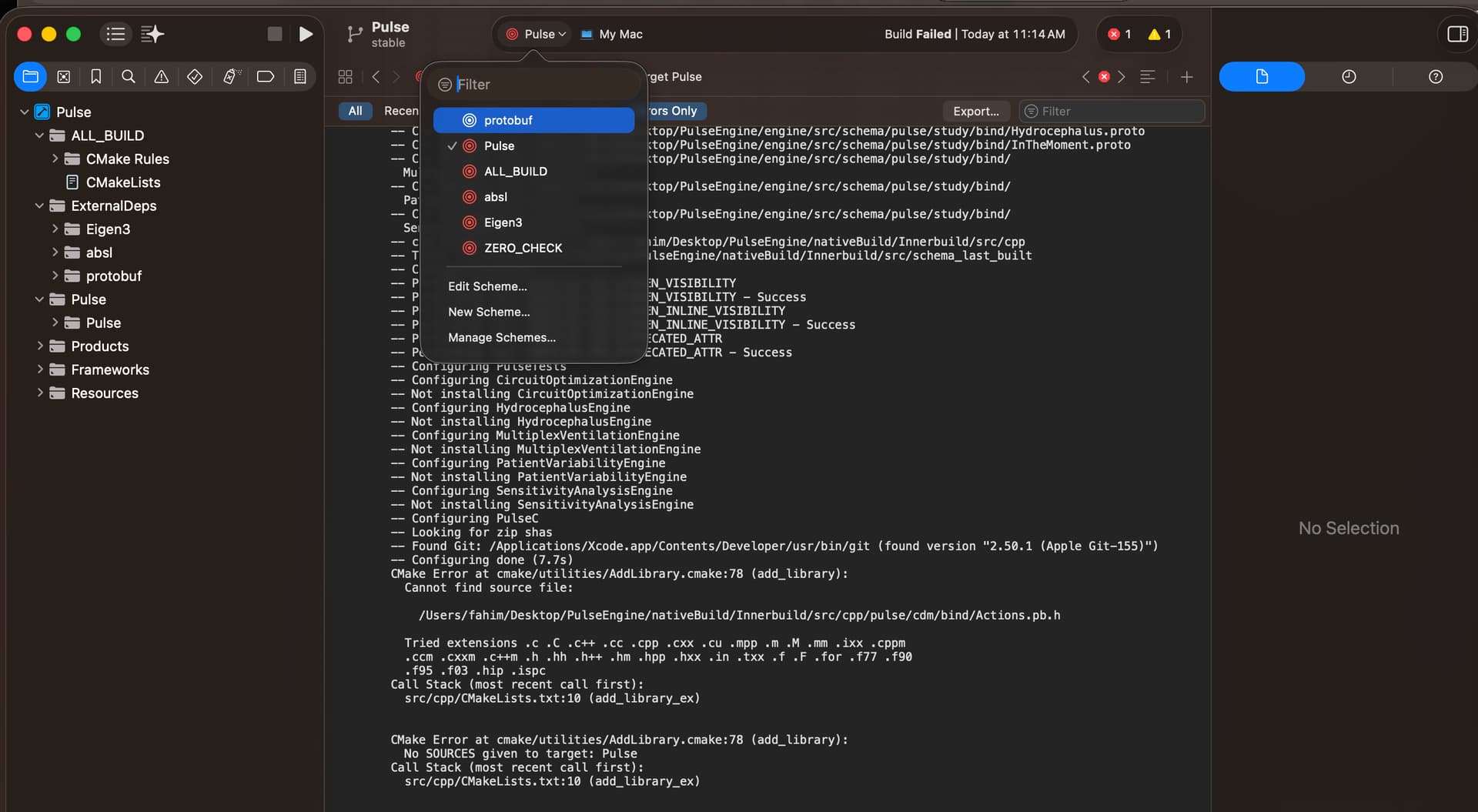Viewport: 1478px width, 812px height.
Task: Click the Stop build button
Action: (275, 34)
